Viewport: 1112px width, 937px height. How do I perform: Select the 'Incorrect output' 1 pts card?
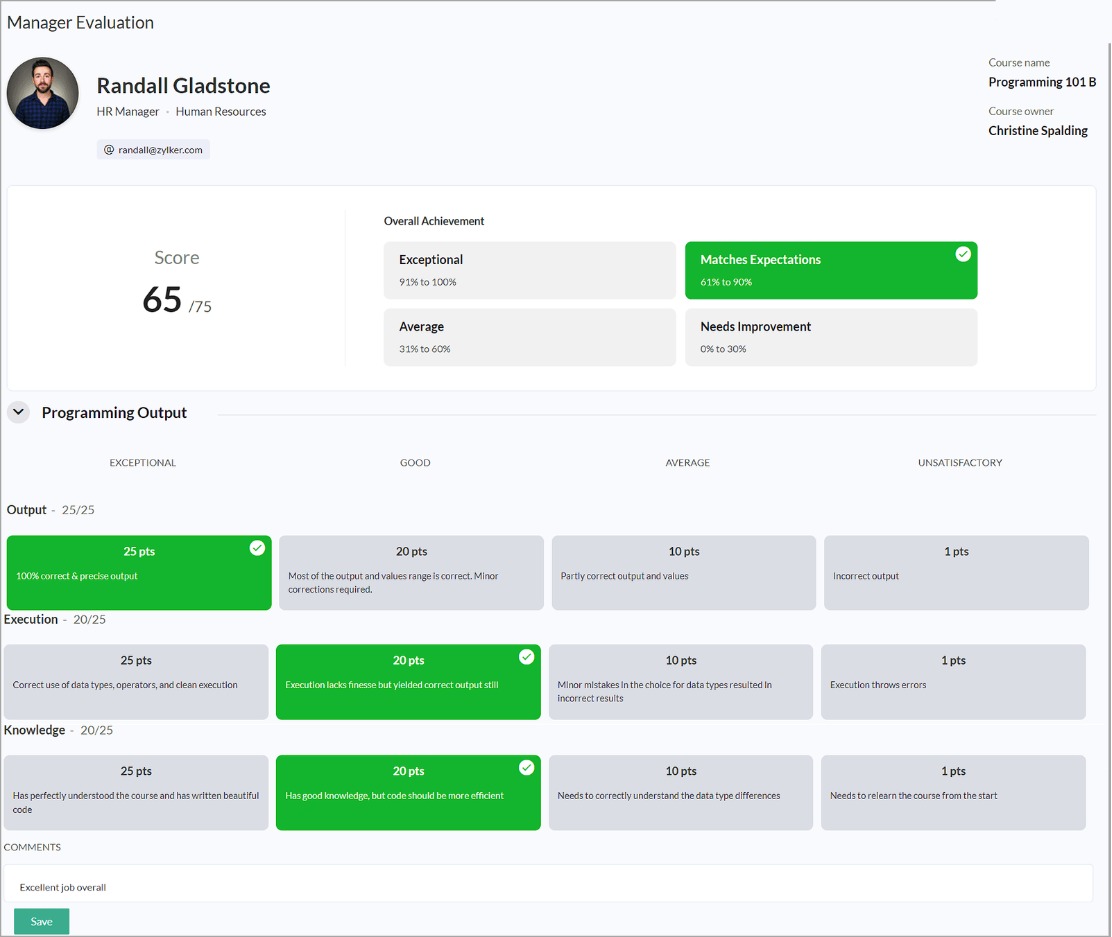[x=956, y=573]
